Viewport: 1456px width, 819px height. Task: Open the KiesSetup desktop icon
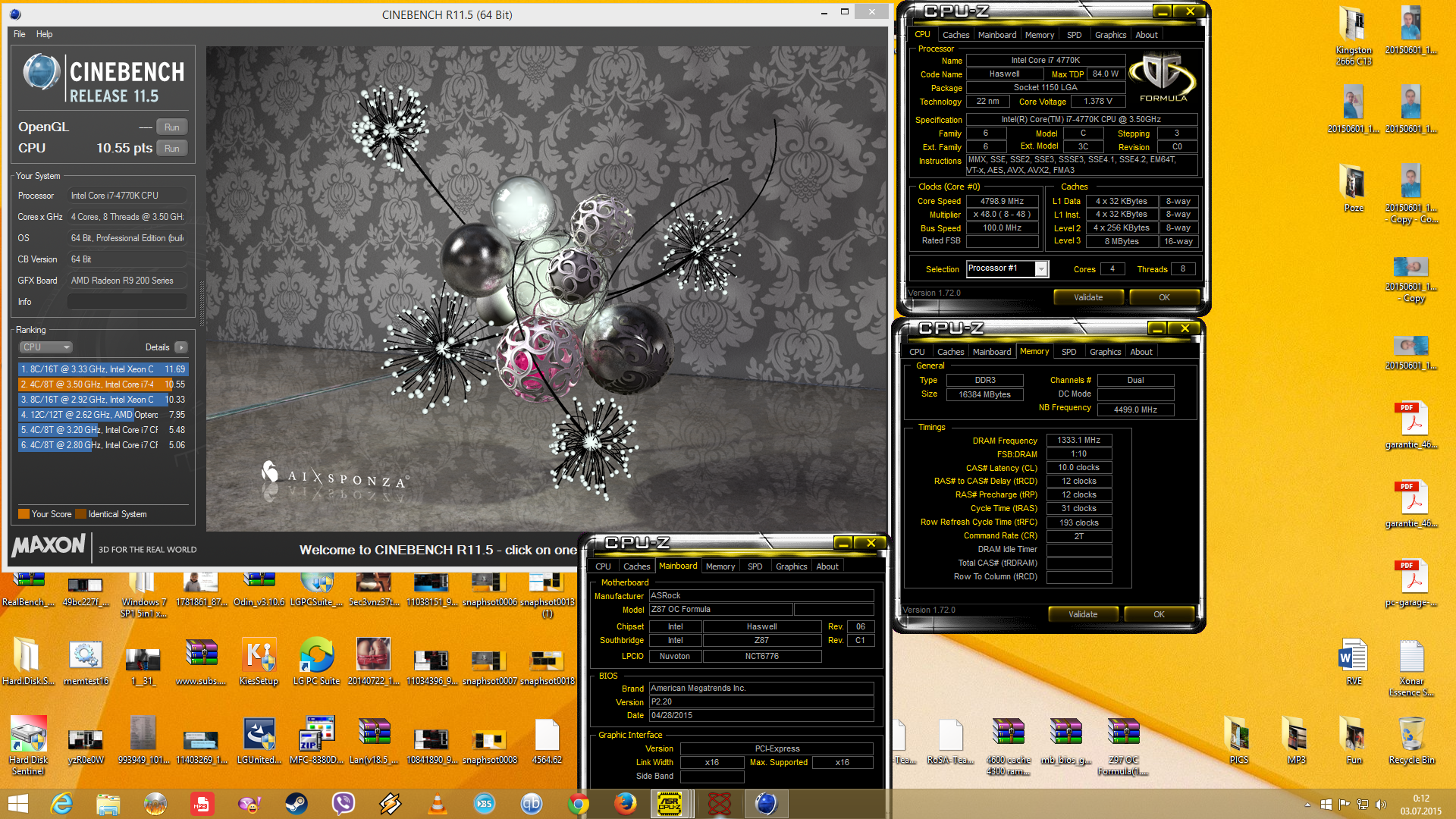[259, 662]
